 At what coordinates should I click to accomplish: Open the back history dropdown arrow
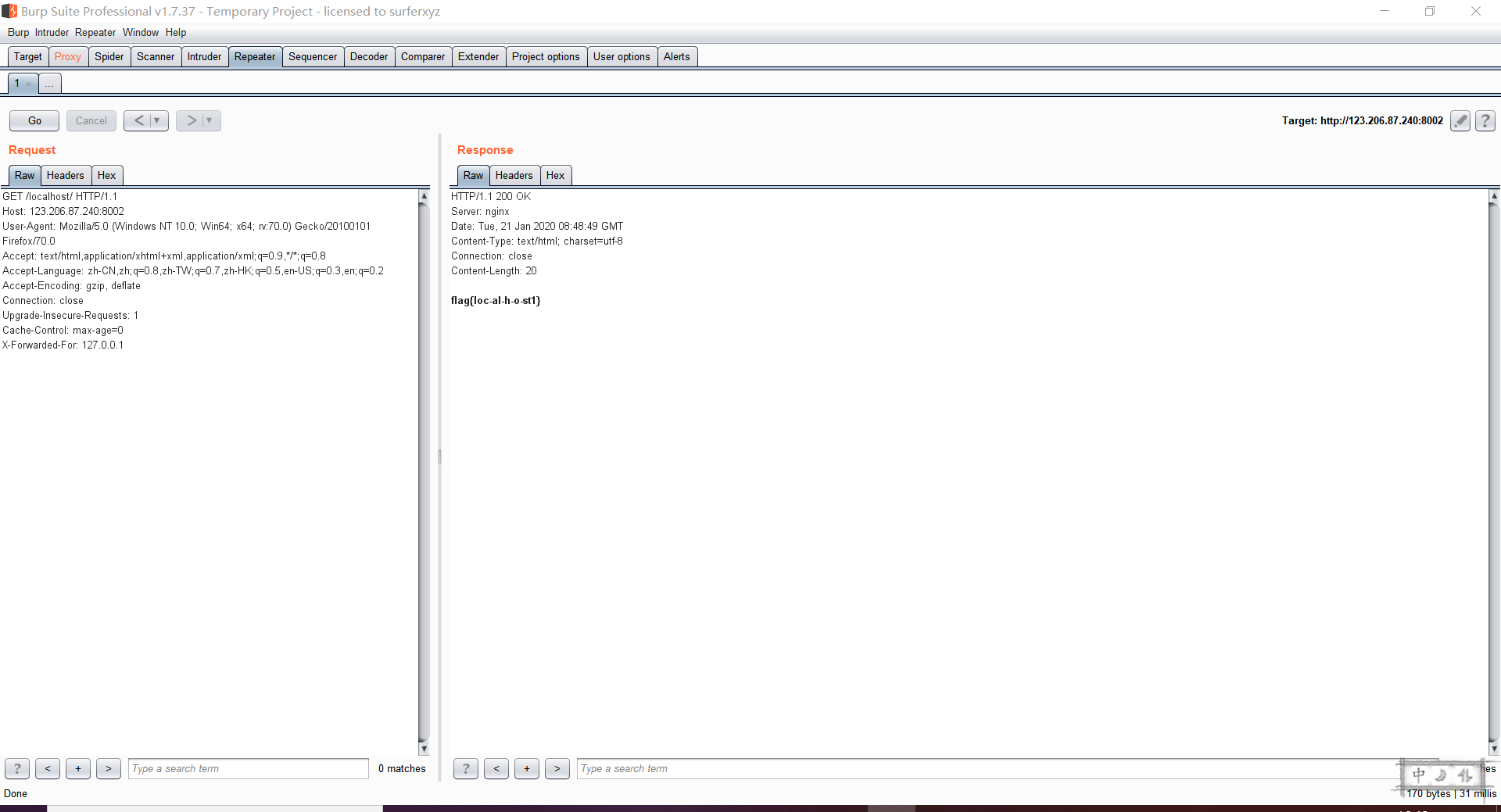click(157, 120)
